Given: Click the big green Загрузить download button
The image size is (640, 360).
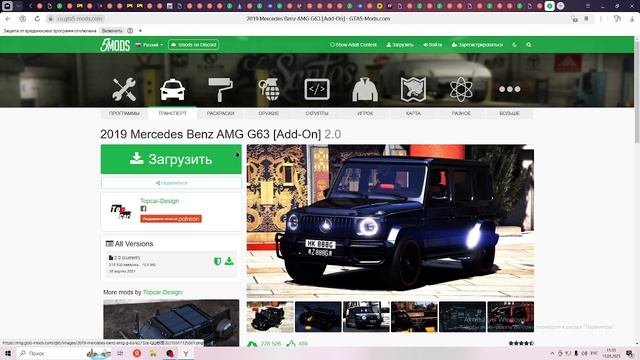Looking at the screenshot, I should pos(171,159).
